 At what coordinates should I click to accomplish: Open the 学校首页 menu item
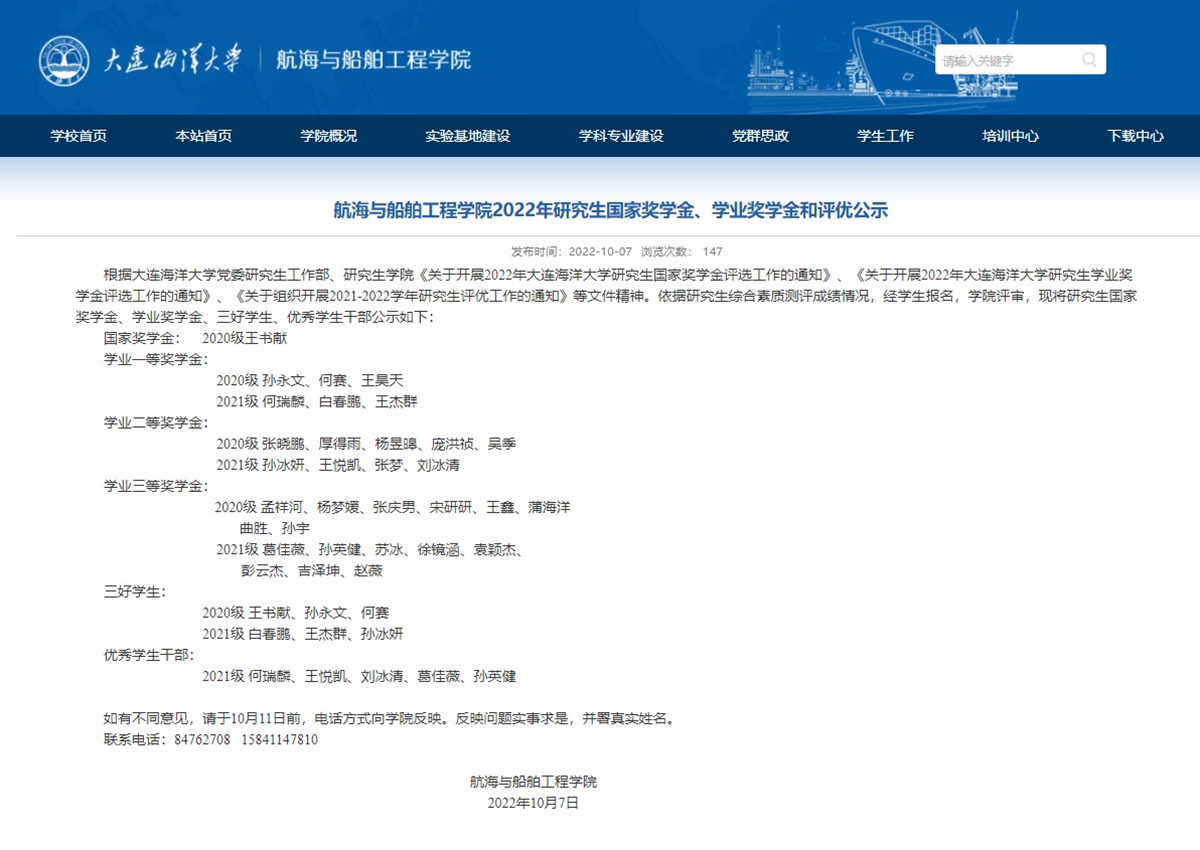79,136
